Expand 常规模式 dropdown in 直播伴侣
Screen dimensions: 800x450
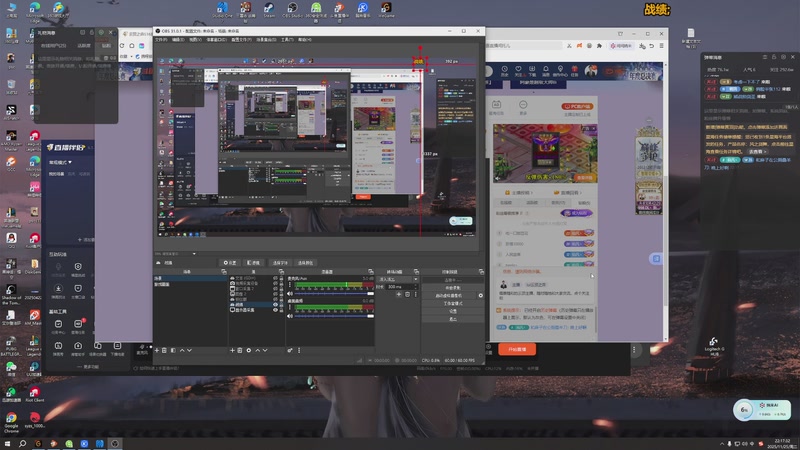pyautogui.click(x=60, y=162)
